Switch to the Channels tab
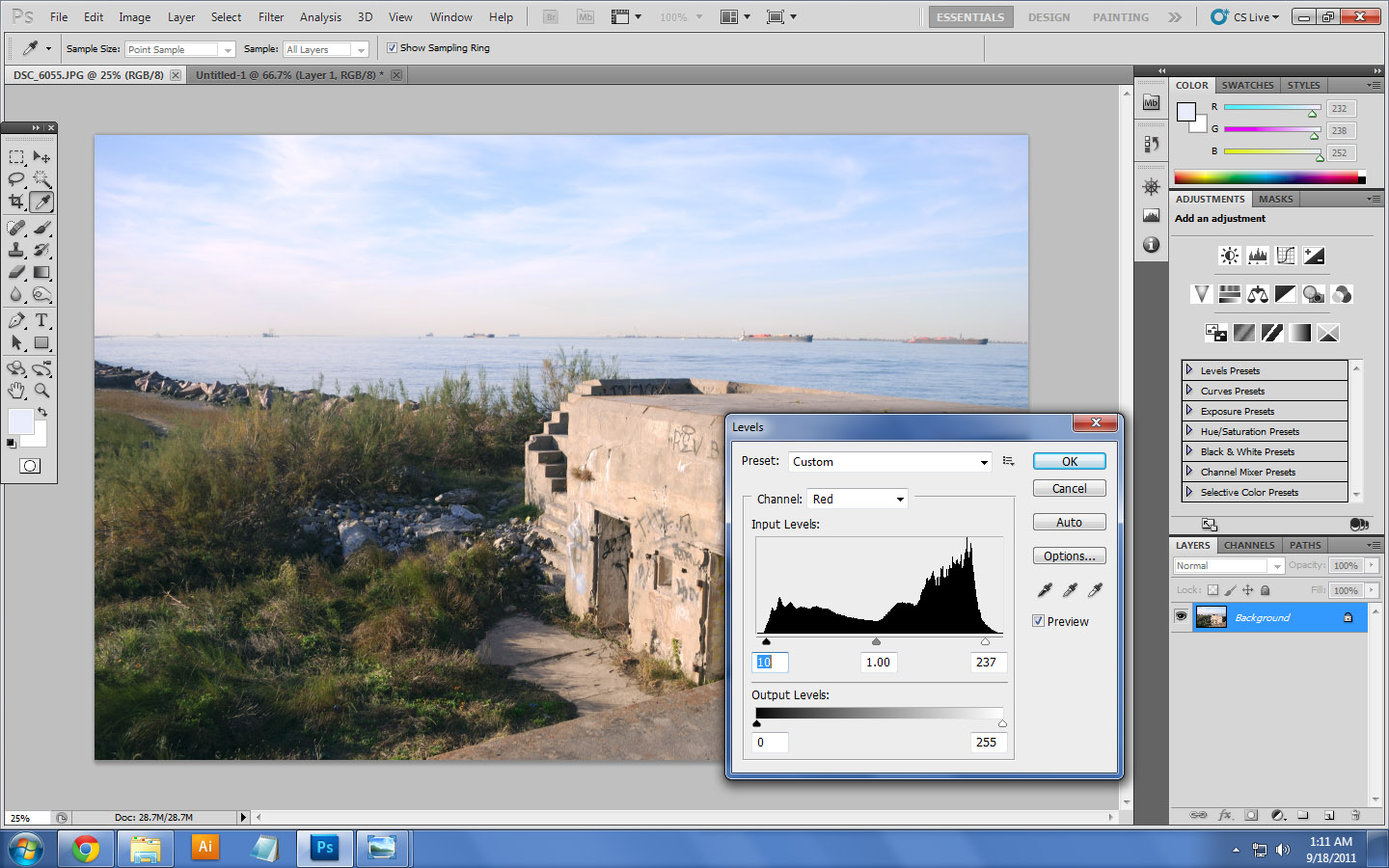 click(x=1249, y=545)
